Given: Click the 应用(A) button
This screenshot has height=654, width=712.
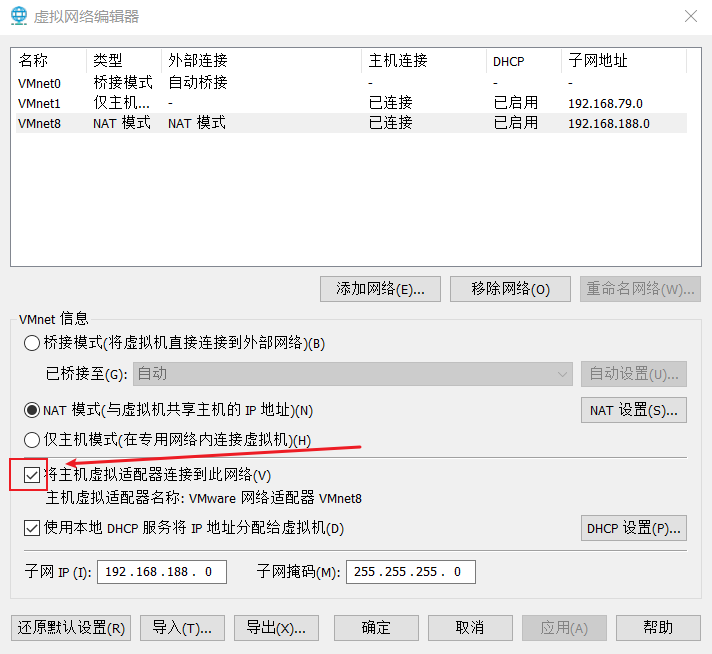Looking at the screenshot, I should click(x=564, y=628).
